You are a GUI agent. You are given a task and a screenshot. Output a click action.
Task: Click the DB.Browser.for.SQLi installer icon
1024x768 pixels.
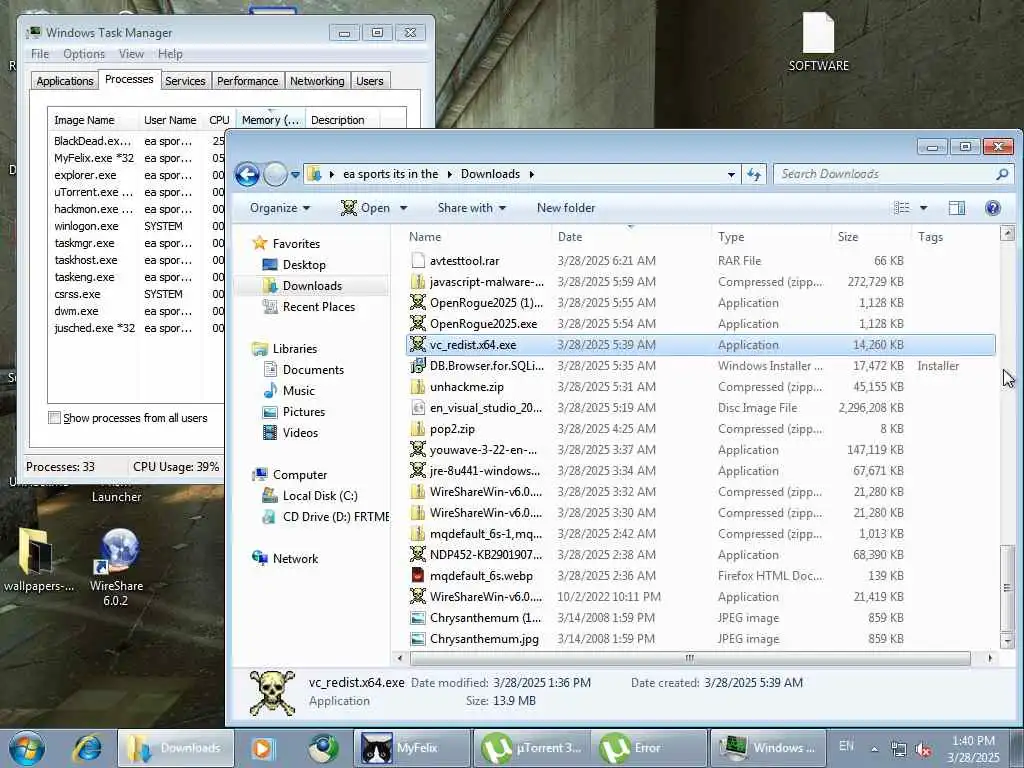click(418, 366)
